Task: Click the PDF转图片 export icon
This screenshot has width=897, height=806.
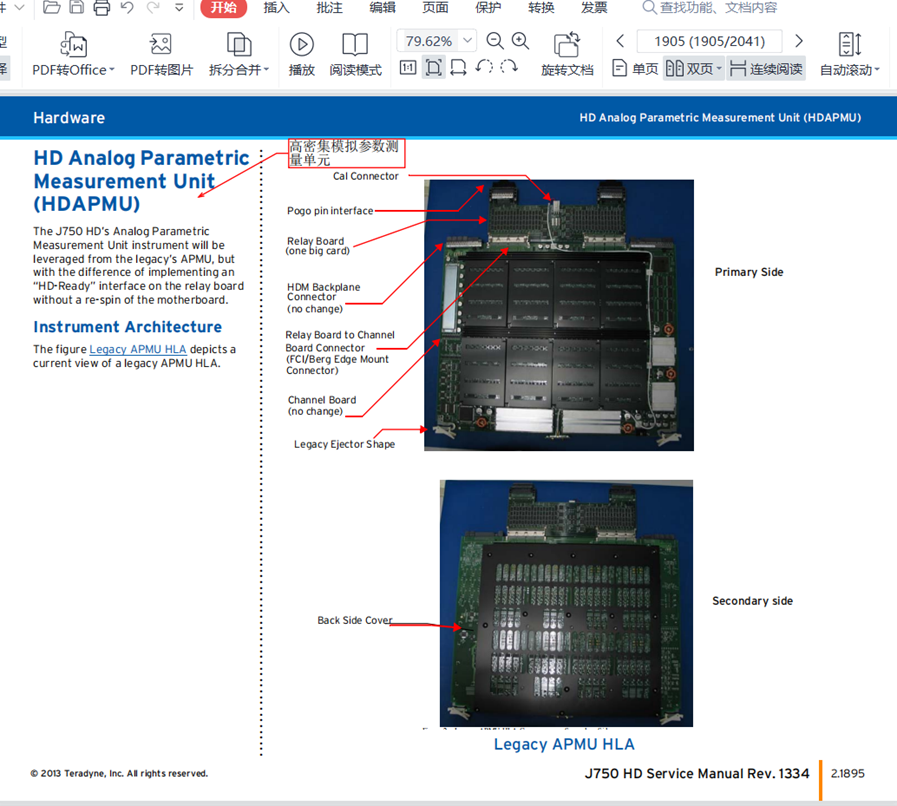Action: pyautogui.click(x=161, y=45)
